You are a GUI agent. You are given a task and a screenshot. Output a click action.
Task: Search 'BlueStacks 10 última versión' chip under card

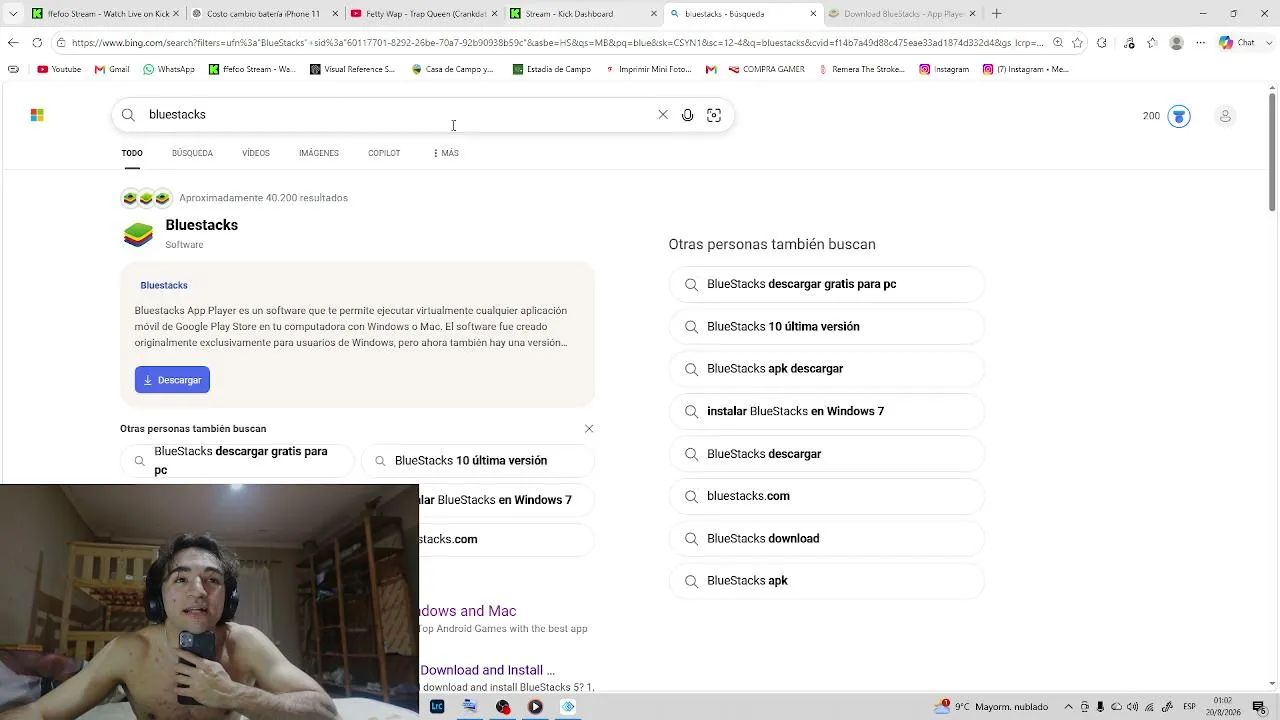477,461
